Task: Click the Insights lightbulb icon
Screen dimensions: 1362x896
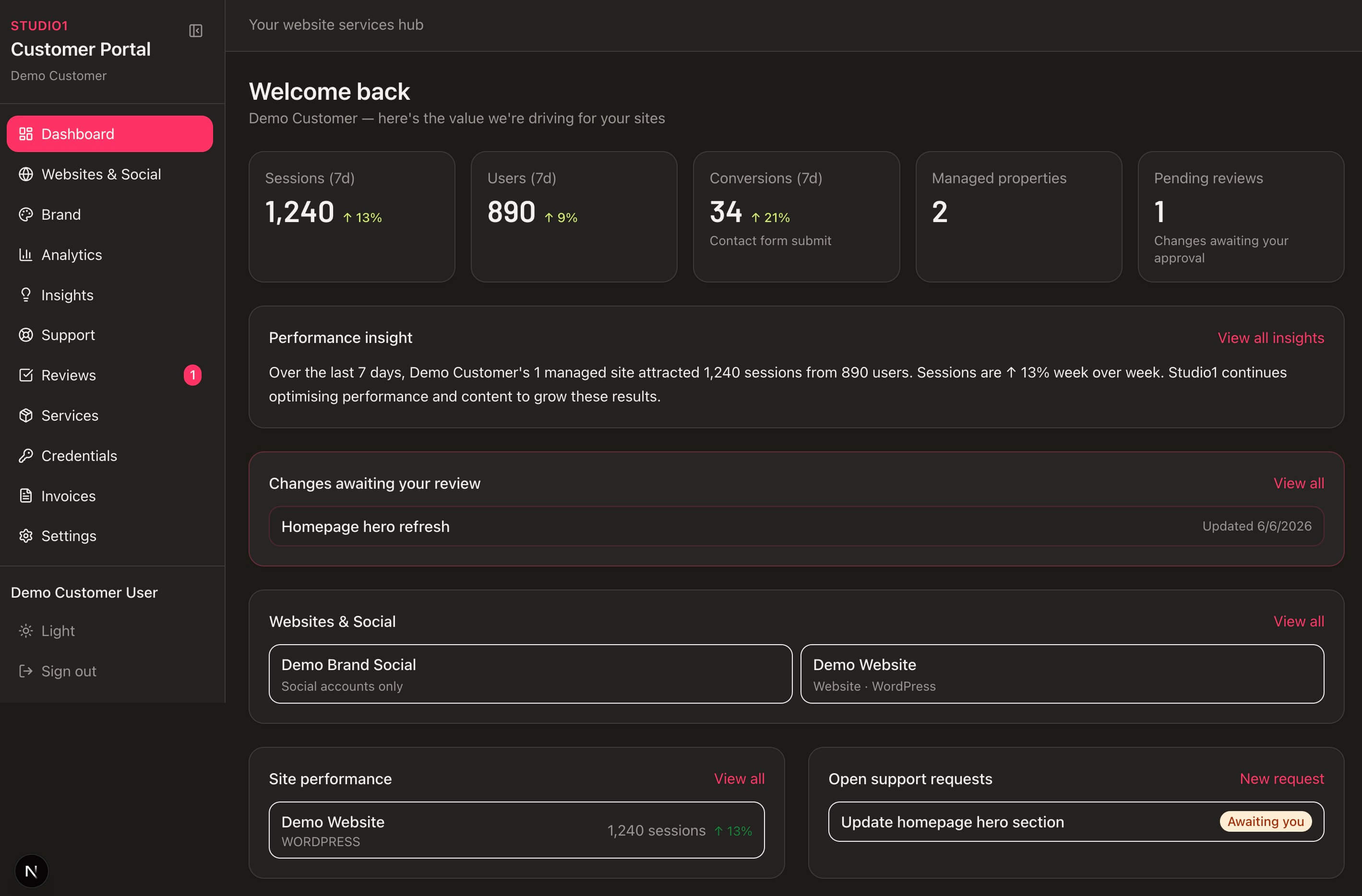Action: pyautogui.click(x=26, y=295)
